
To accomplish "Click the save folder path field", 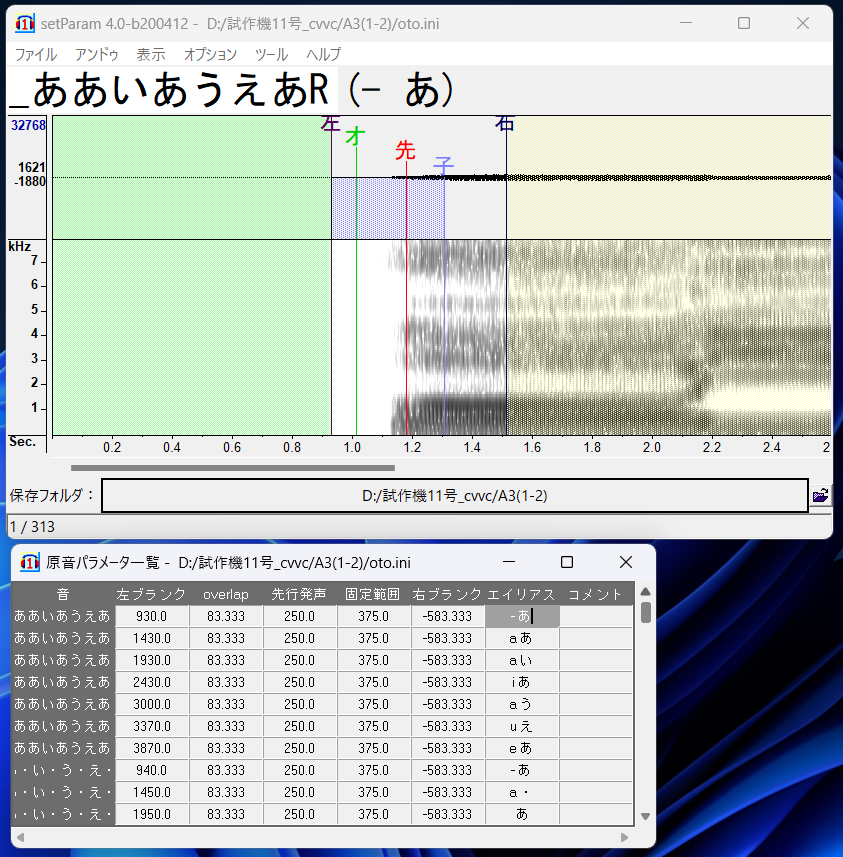I will tap(454, 496).
